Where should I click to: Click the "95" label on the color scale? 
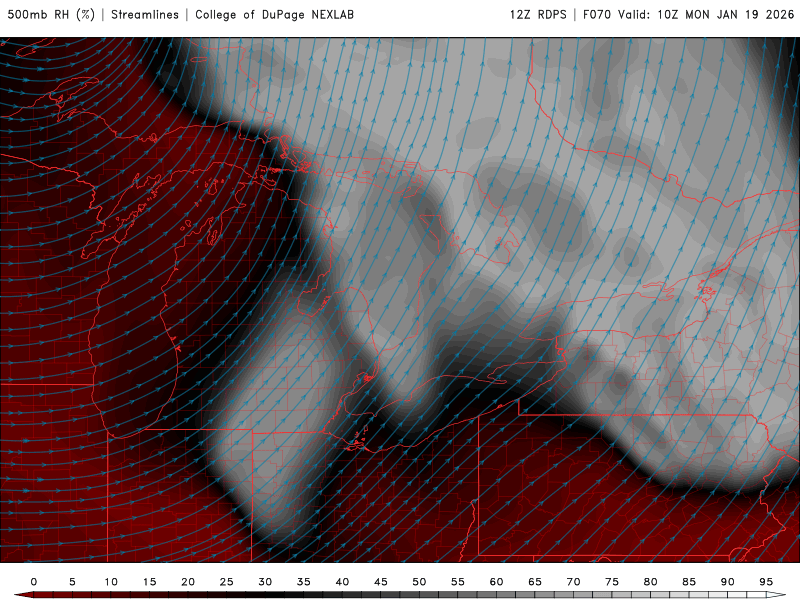[x=766, y=582]
